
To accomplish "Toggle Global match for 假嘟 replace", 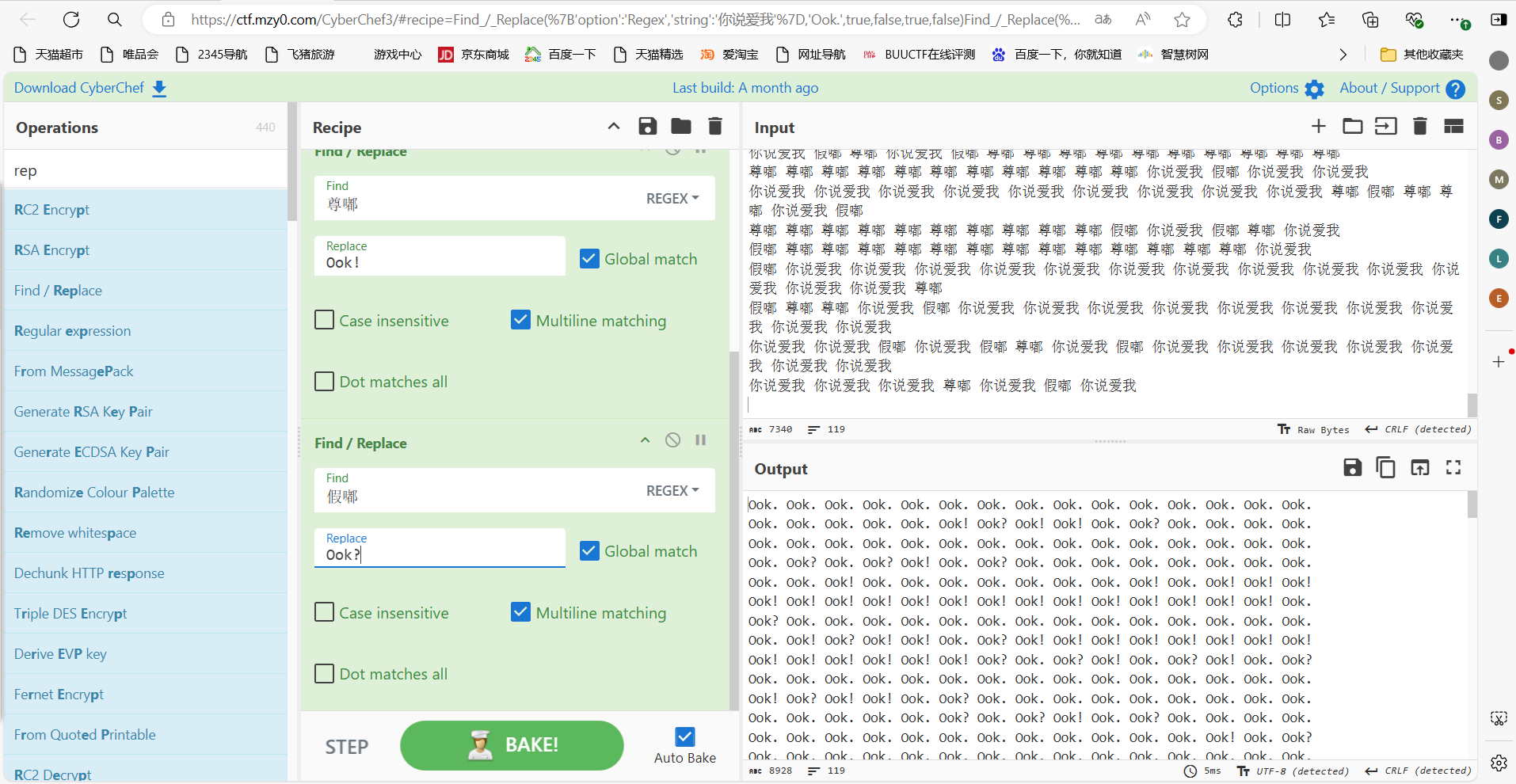I will pyautogui.click(x=589, y=551).
